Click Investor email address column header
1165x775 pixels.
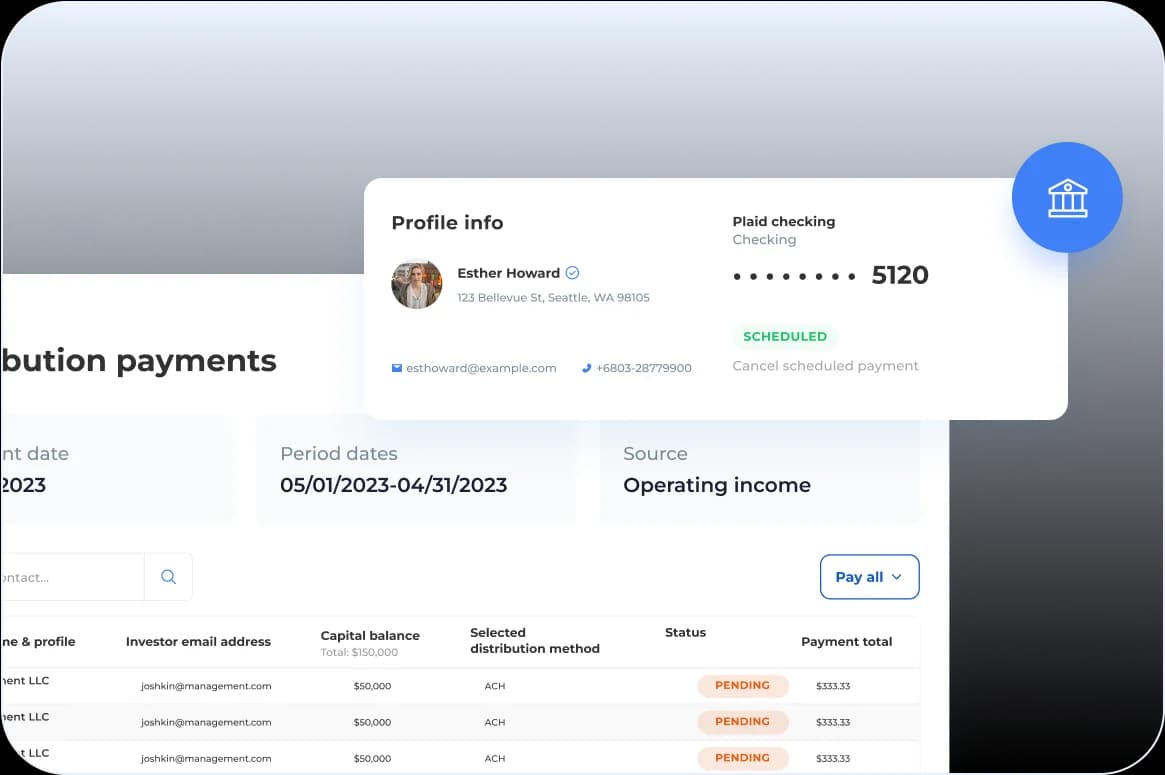pyautogui.click(x=198, y=642)
